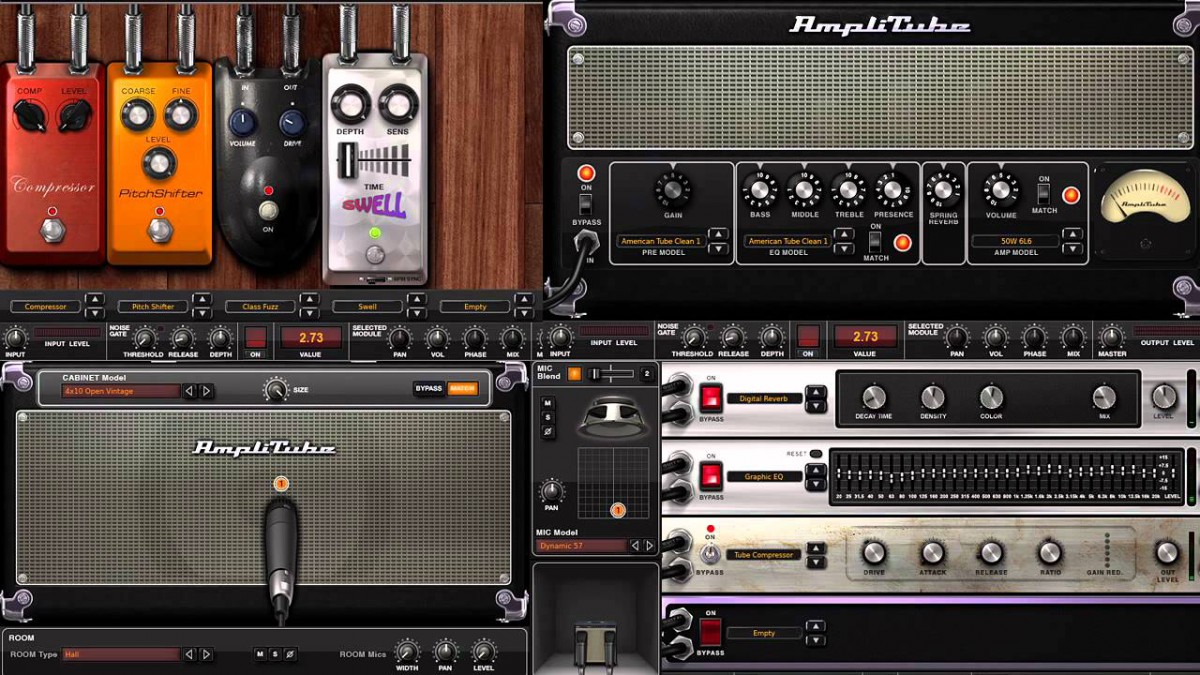Select the Empty rack slot label
Viewport: 1200px width, 675px height.
coord(764,633)
